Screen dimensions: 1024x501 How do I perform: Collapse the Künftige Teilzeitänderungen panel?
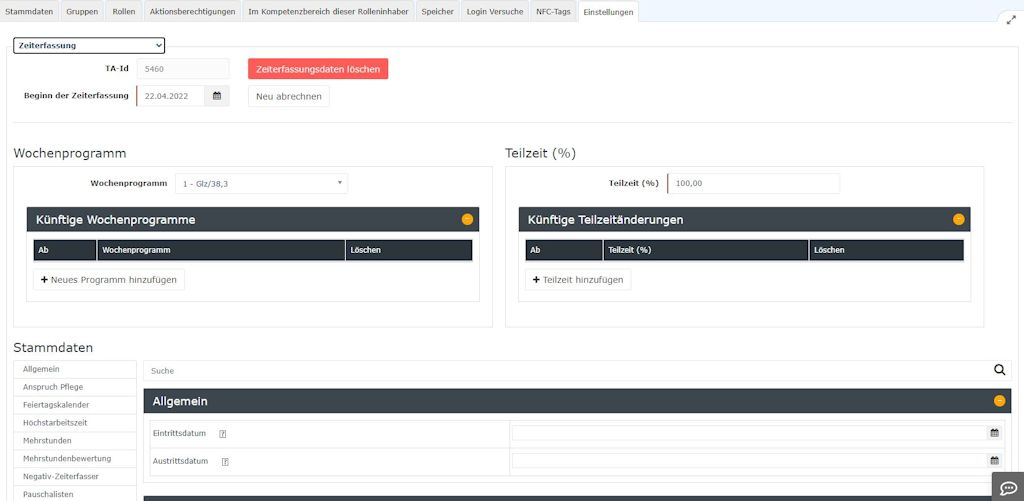pyautogui.click(x=958, y=219)
